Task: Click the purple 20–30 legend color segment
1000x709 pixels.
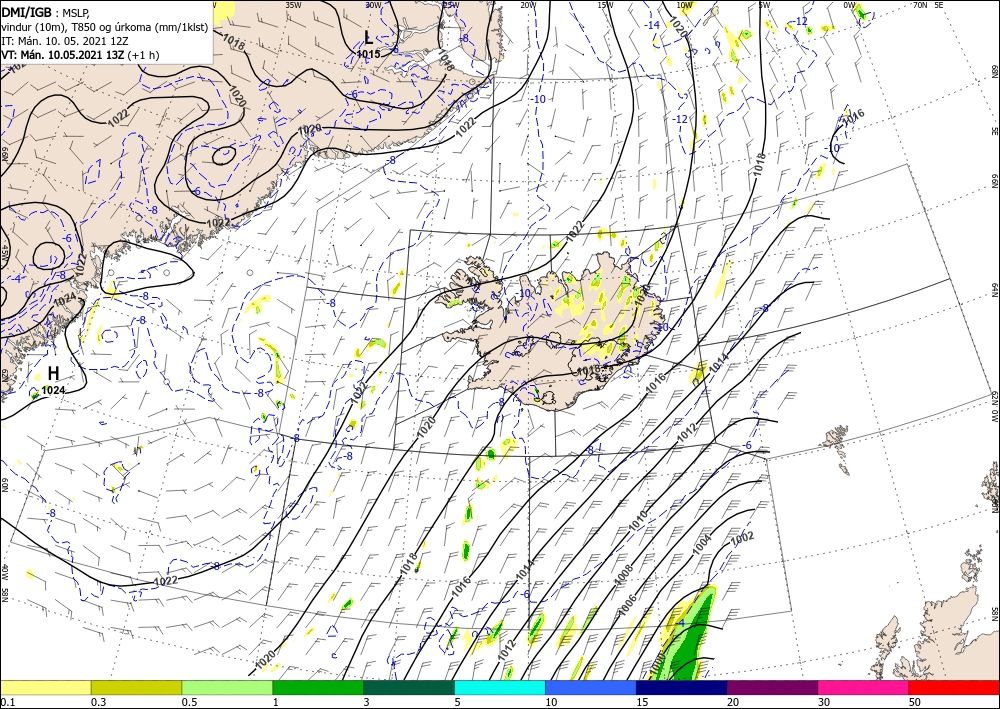Action: pyautogui.click(x=772, y=687)
